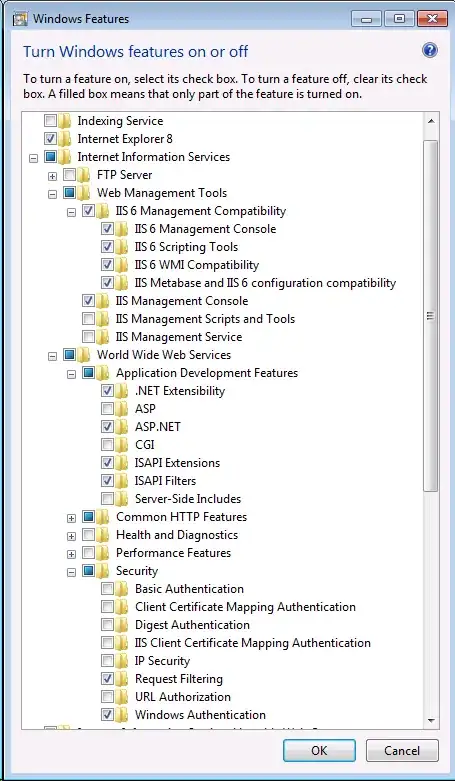The image size is (455, 781).
Task: Check the FTP Server checkbox
Action: pyautogui.click(x=70, y=175)
